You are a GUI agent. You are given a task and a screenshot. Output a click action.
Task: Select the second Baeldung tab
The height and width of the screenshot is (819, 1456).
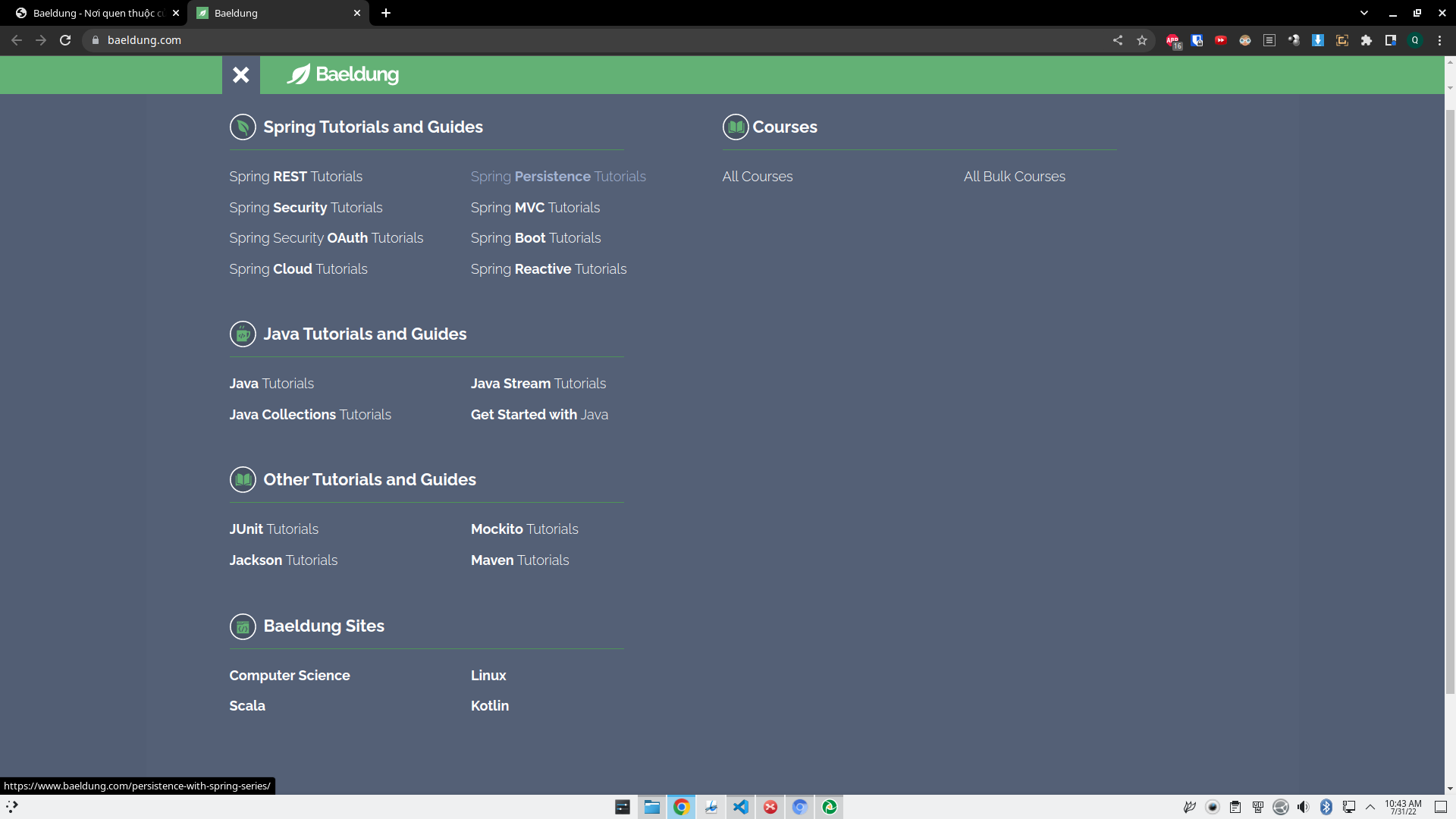pos(278,13)
